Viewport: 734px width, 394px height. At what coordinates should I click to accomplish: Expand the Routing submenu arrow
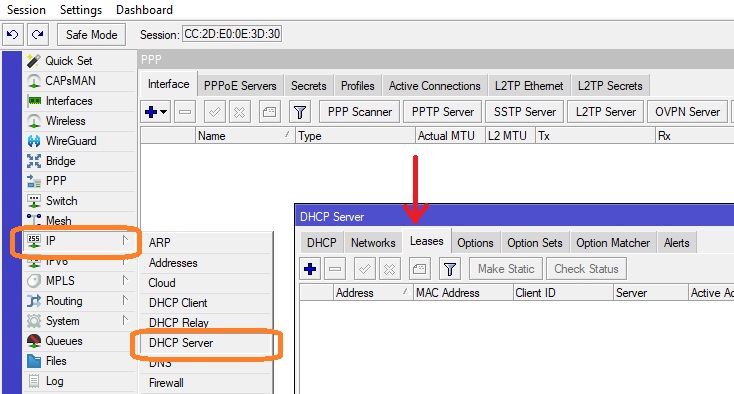[125, 300]
